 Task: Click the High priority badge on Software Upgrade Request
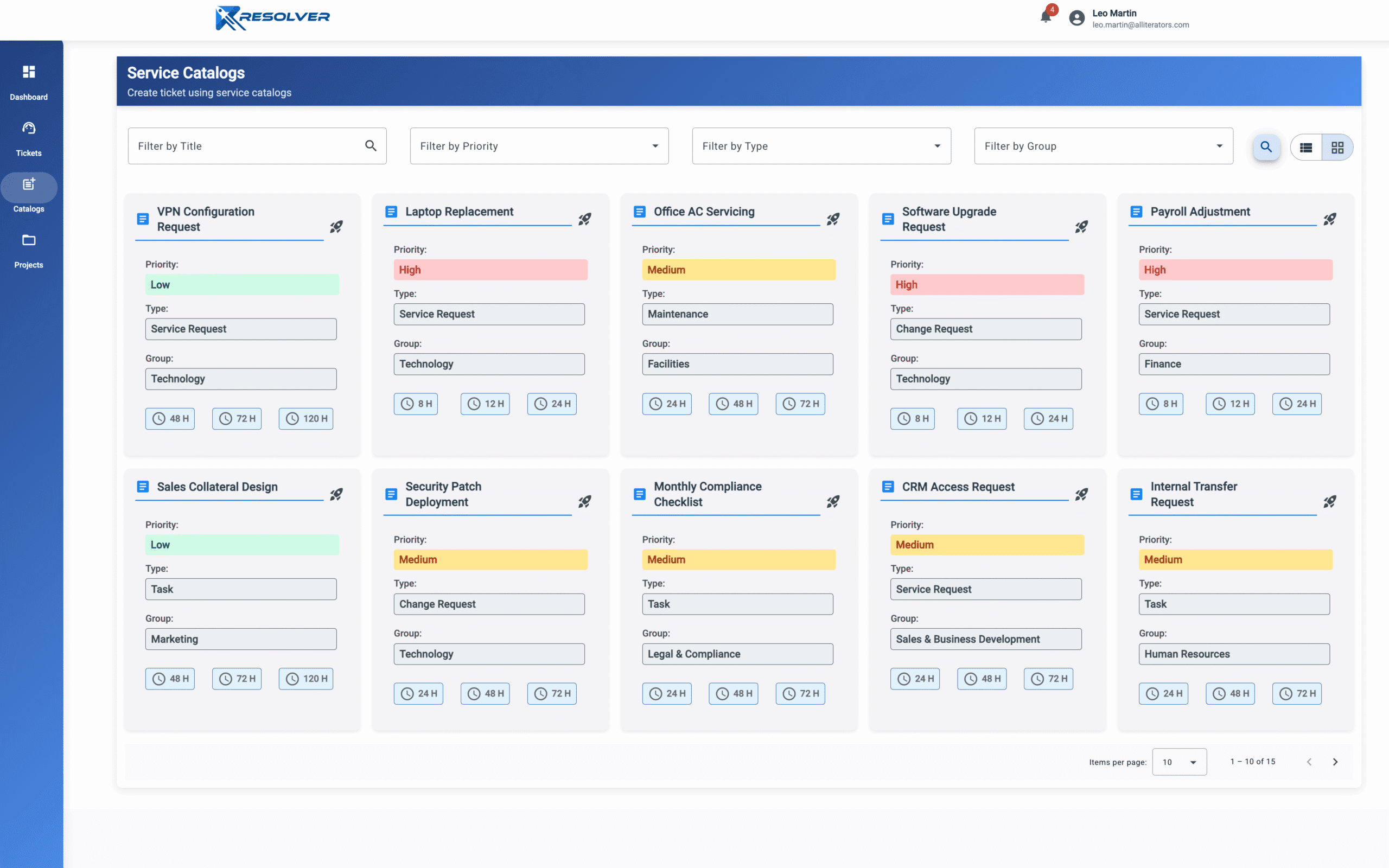(x=986, y=284)
